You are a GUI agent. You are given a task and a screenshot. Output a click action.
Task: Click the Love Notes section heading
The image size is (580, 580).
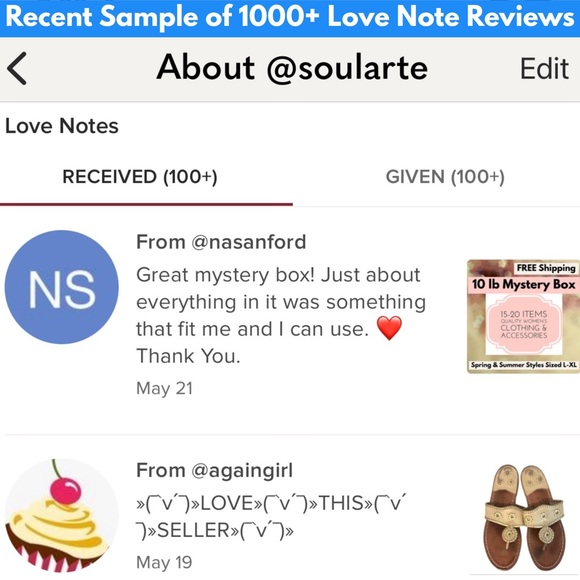(62, 126)
